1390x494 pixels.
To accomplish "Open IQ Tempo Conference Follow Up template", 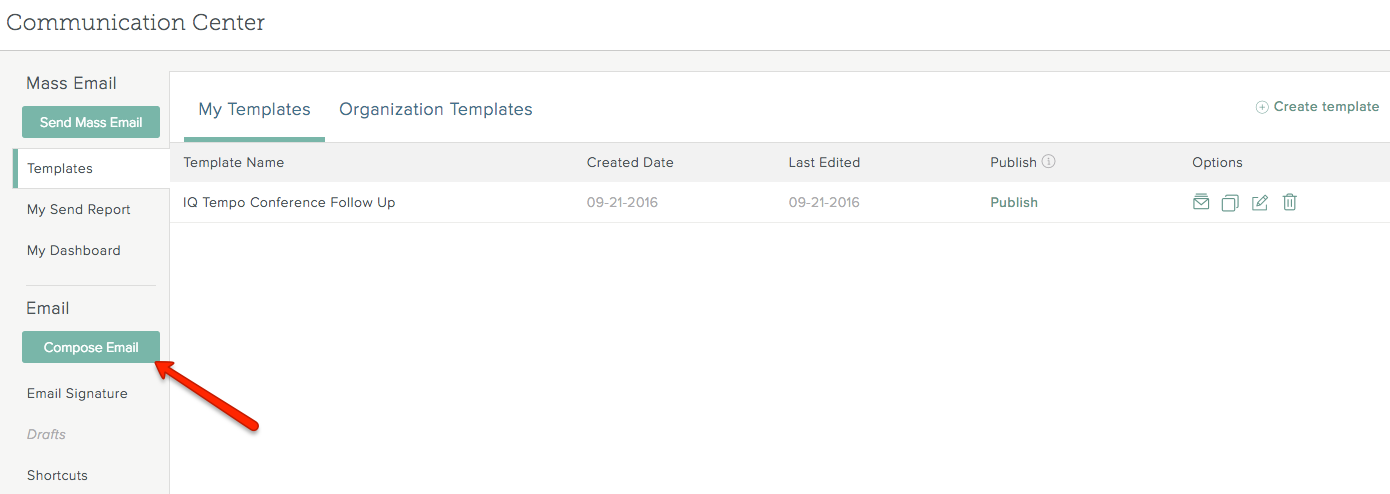I will tap(289, 202).
